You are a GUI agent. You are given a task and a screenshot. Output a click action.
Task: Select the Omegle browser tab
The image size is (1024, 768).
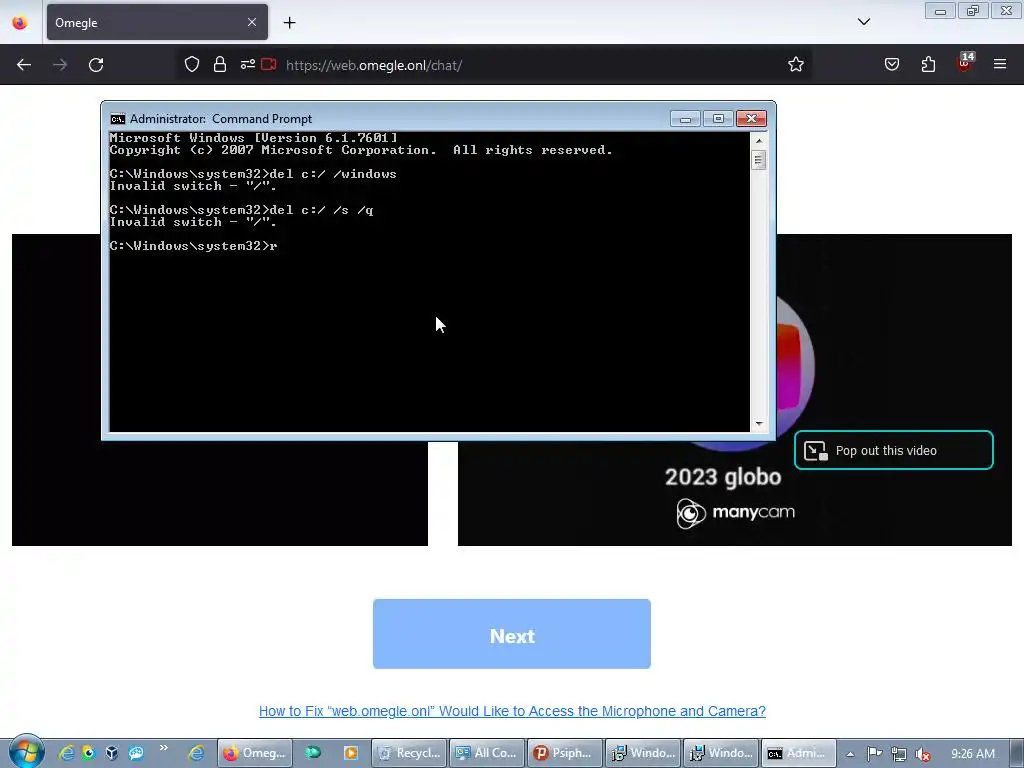157,22
